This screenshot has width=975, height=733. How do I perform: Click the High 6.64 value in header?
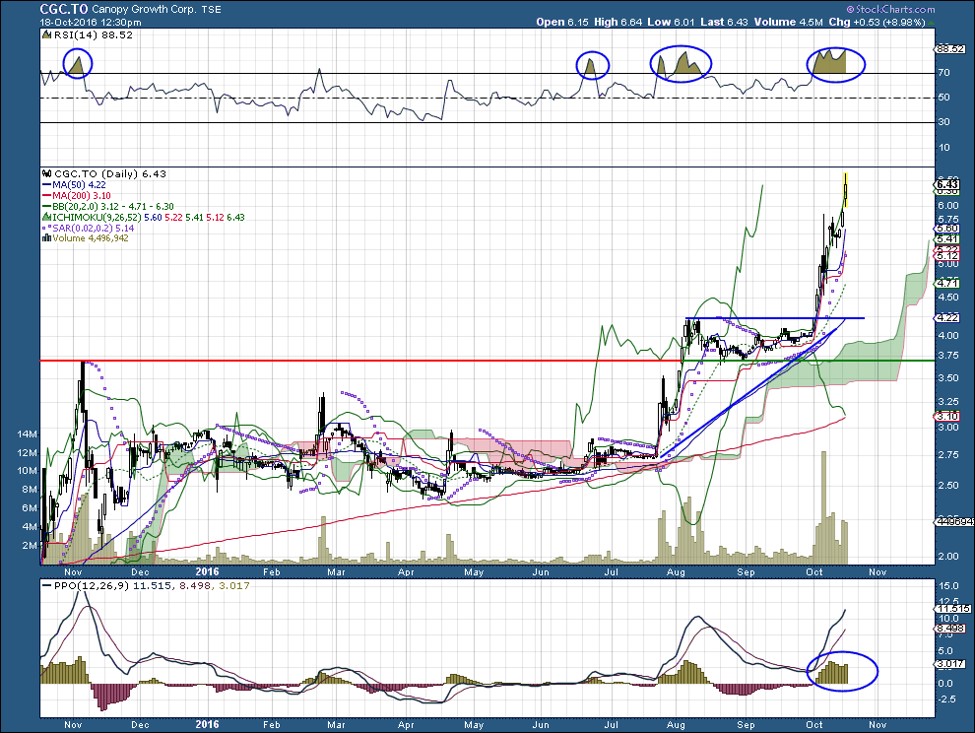tap(618, 22)
